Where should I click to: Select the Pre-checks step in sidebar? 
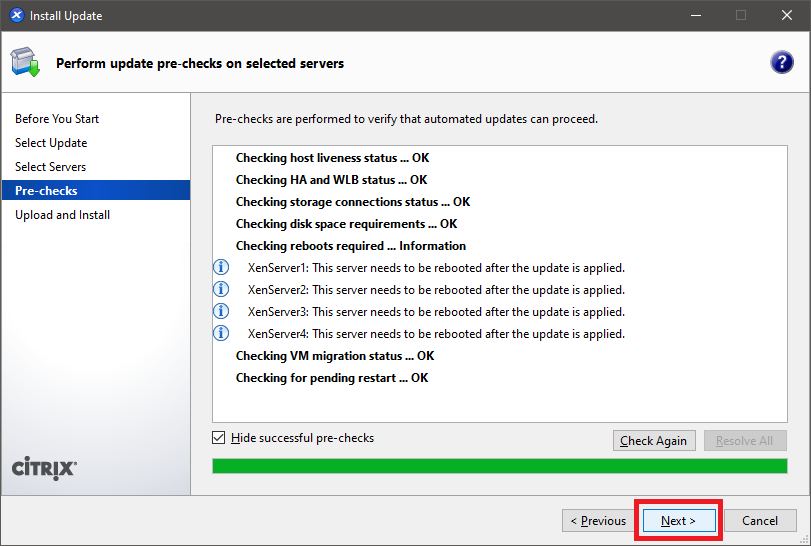(x=46, y=191)
